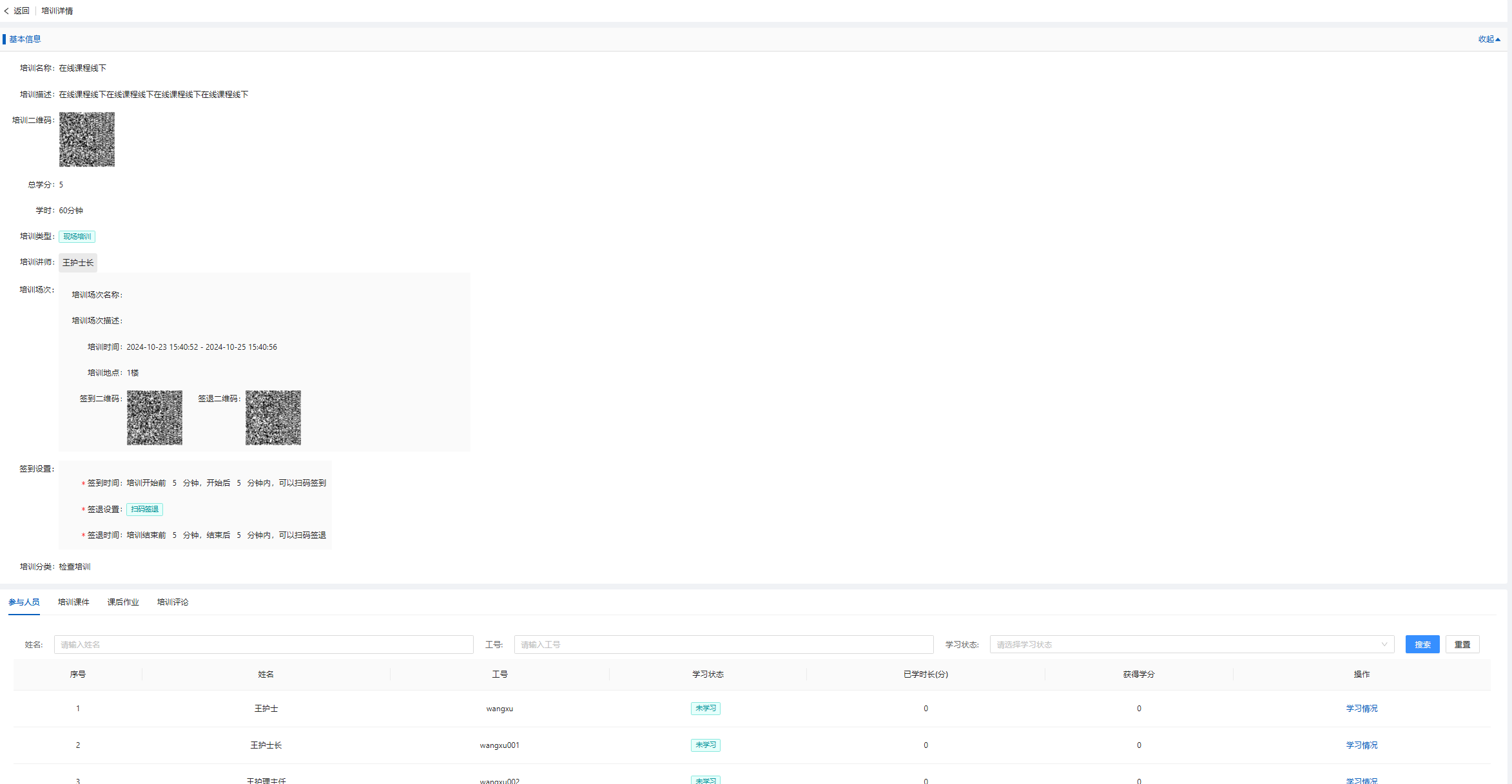
Task: Click the 扫码签退 setting tag
Action: [x=144, y=510]
